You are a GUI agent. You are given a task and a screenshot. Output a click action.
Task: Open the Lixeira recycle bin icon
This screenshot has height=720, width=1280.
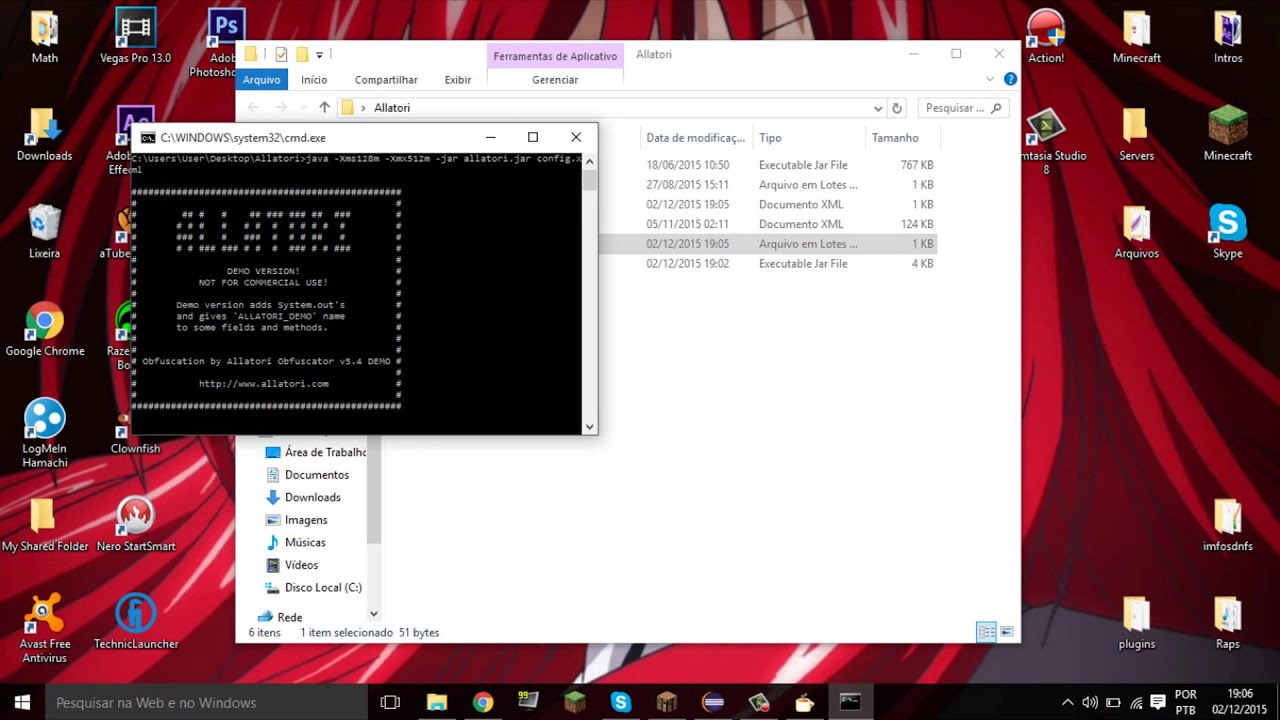[x=44, y=233]
